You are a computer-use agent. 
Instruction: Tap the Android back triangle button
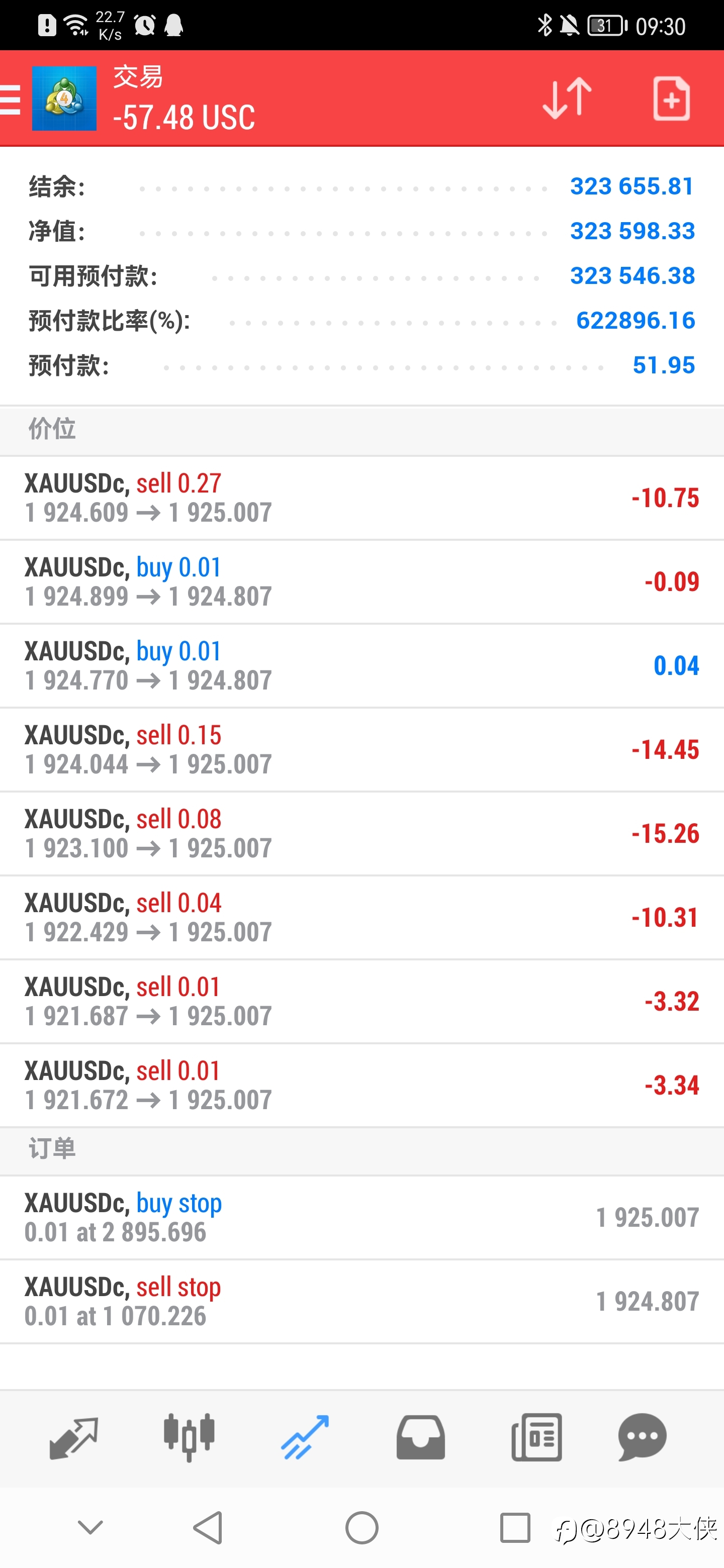(208, 1527)
